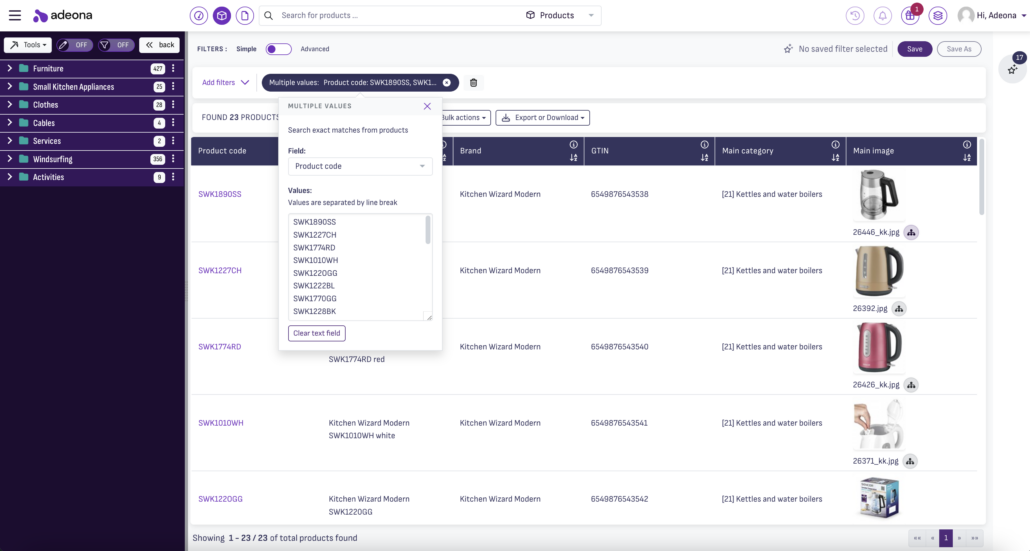
Task: Open the favorites star panel with 17 badge
Action: pyautogui.click(x=1014, y=68)
